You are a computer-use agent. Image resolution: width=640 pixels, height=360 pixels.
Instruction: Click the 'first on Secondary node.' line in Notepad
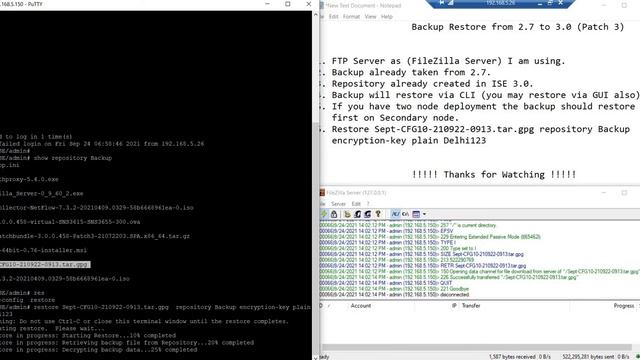[396, 118]
